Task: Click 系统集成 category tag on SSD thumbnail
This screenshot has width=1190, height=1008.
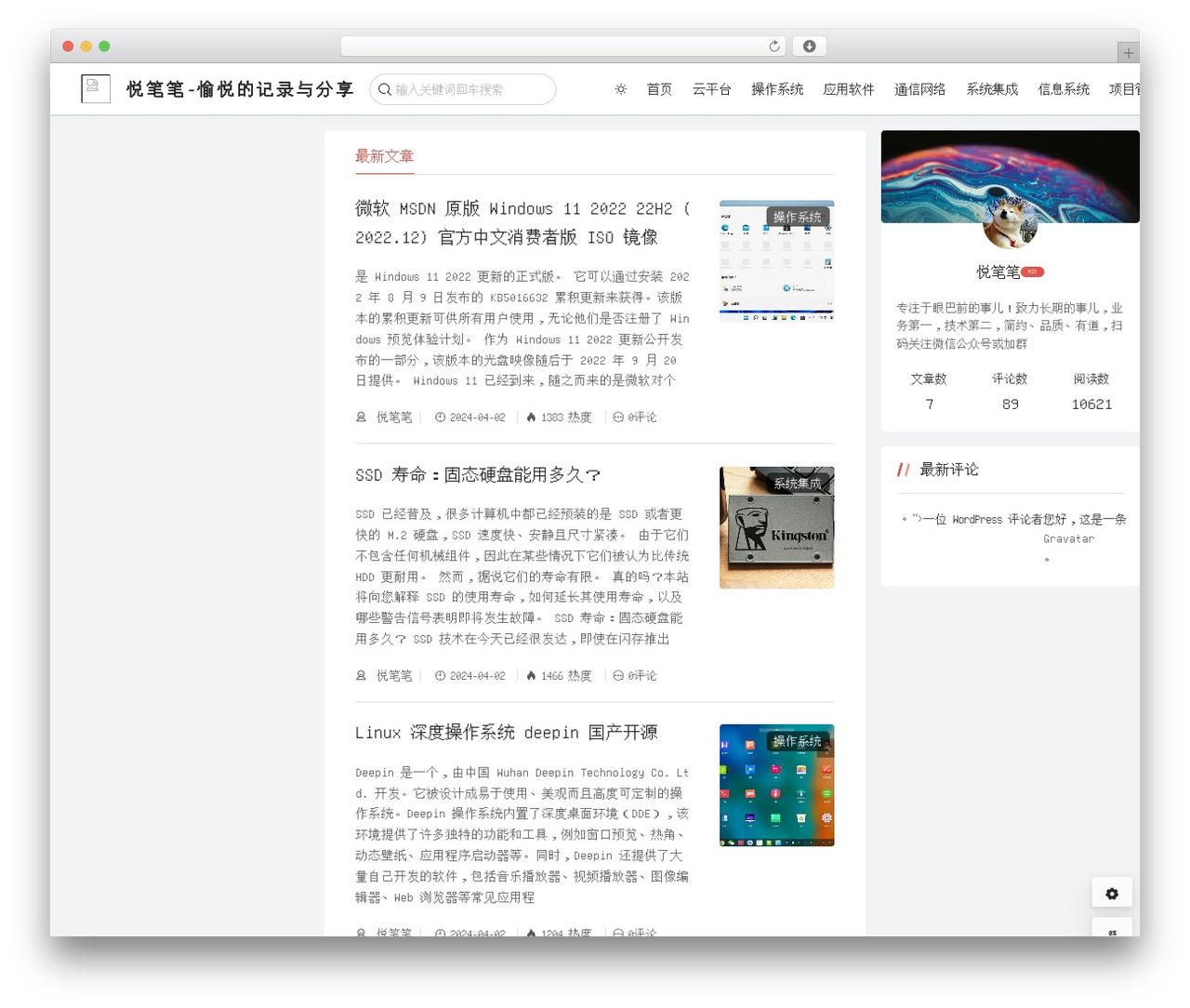Action: (798, 484)
